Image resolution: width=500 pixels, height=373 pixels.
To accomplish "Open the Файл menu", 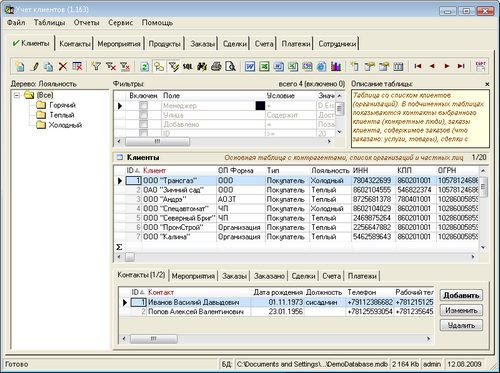I will (16, 23).
